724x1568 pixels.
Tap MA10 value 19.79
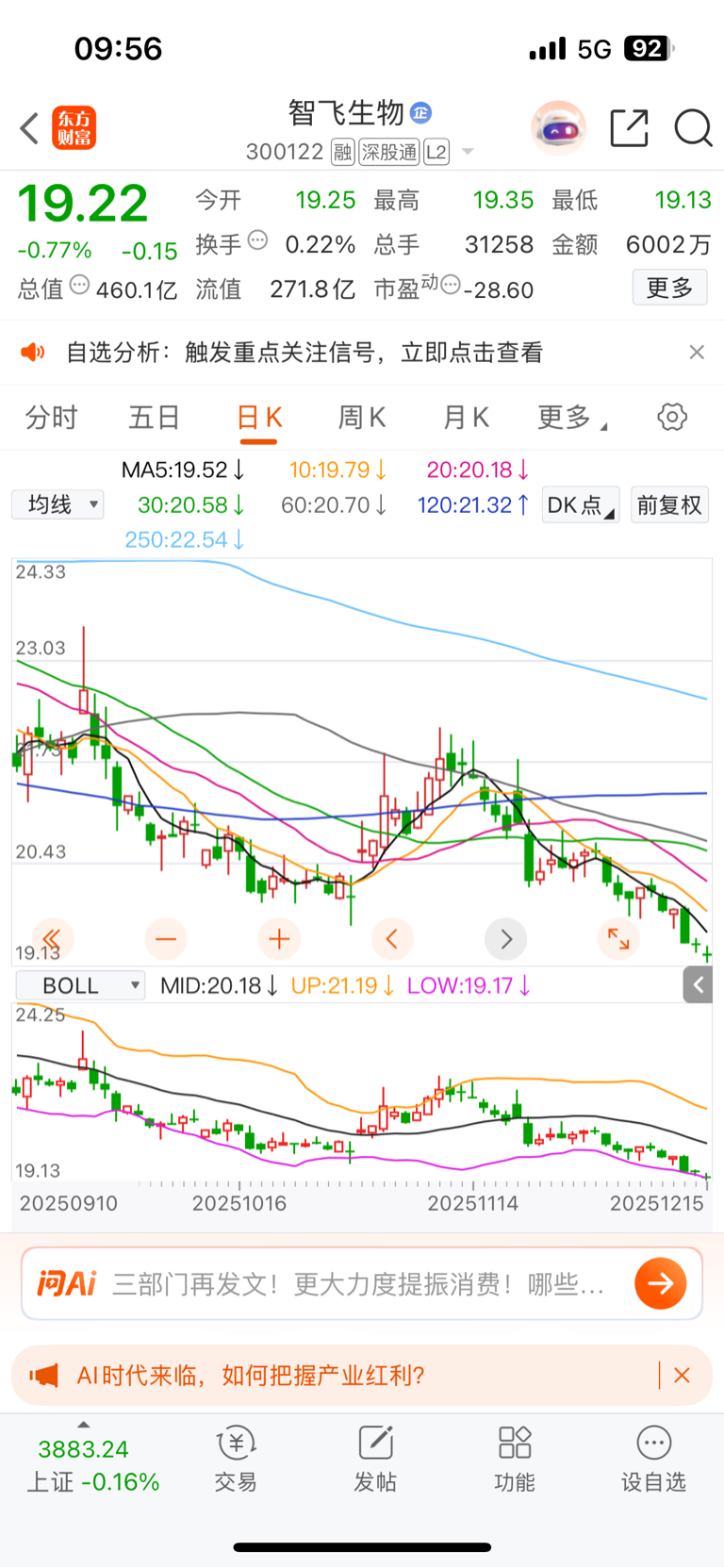point(337,470)
